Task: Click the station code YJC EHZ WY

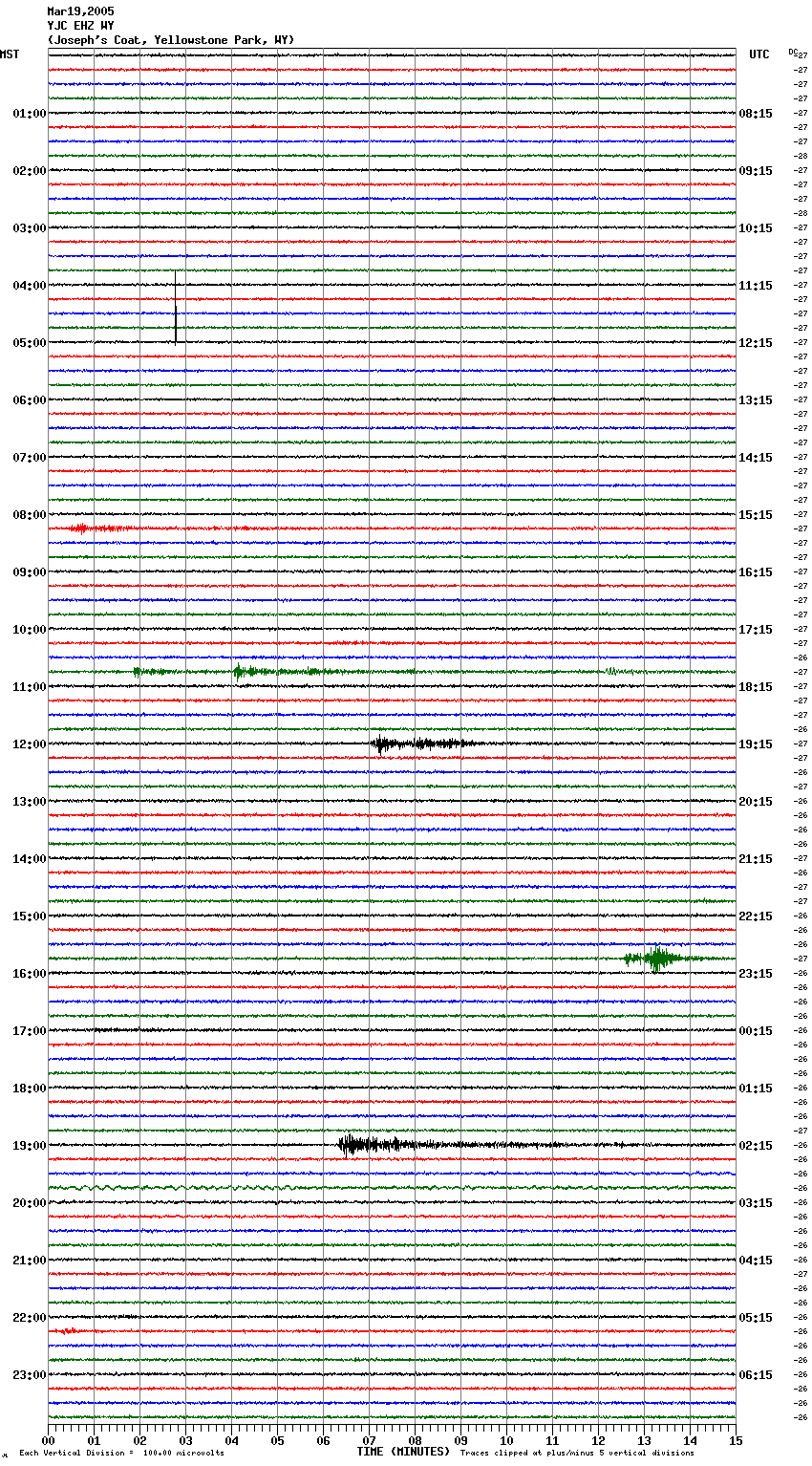Action: [x=80, y=26]
